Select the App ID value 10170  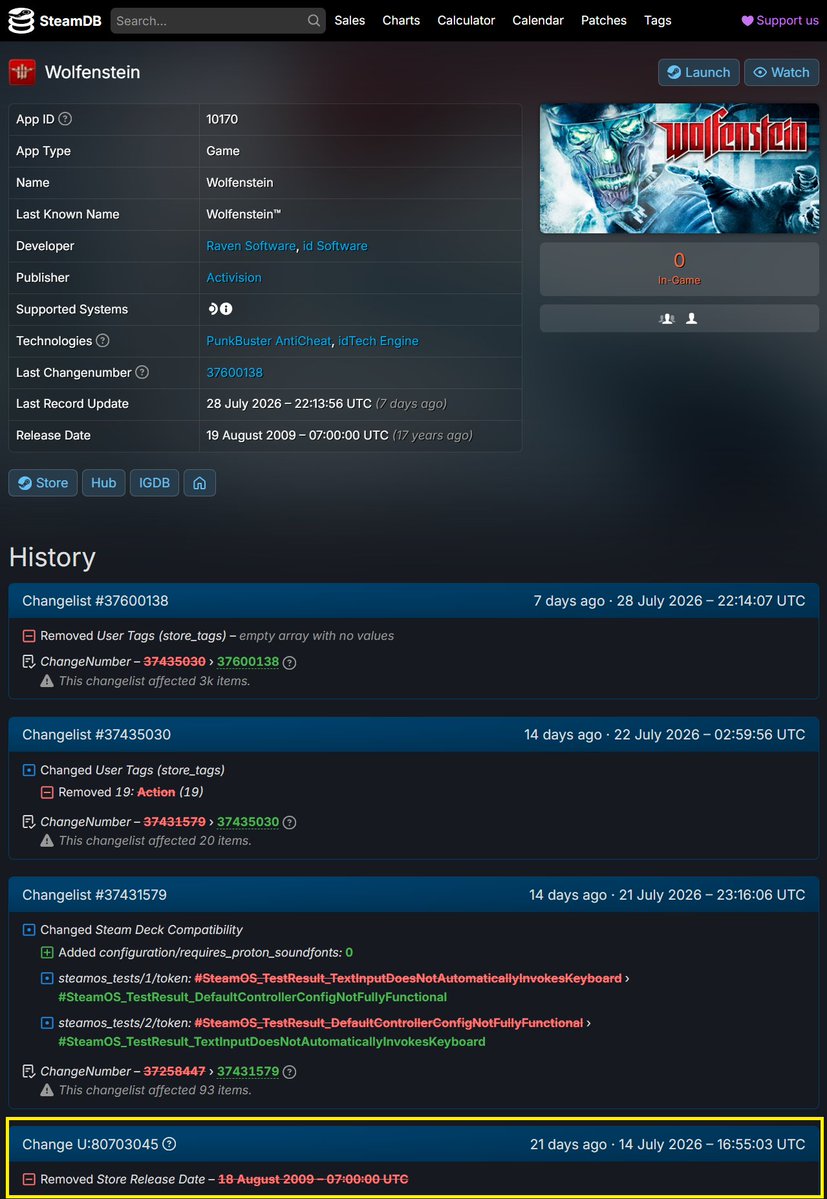coord(222,119)
